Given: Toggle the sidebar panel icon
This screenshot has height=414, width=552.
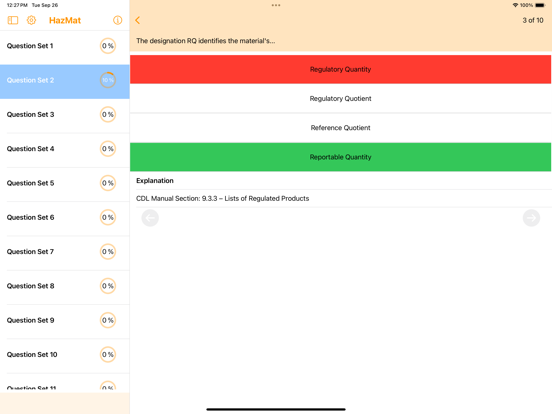Looking at the screenshot, I should pyautogui.click(x=13, y=20).
